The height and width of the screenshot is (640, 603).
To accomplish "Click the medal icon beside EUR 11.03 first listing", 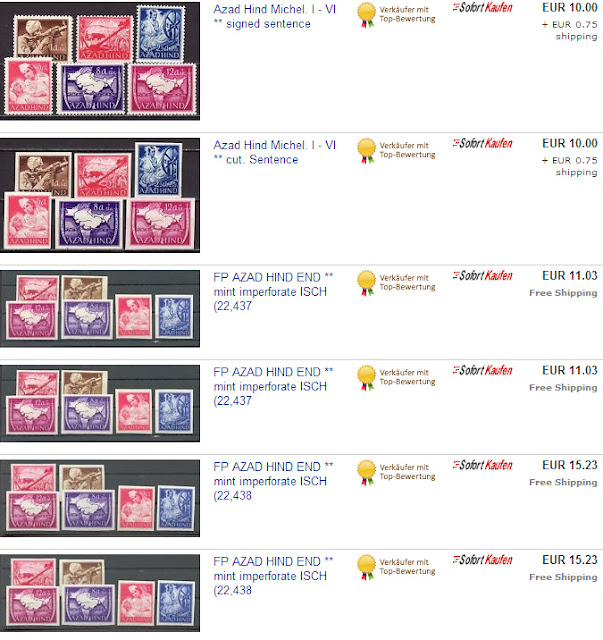I will click(x=366, y=283).
